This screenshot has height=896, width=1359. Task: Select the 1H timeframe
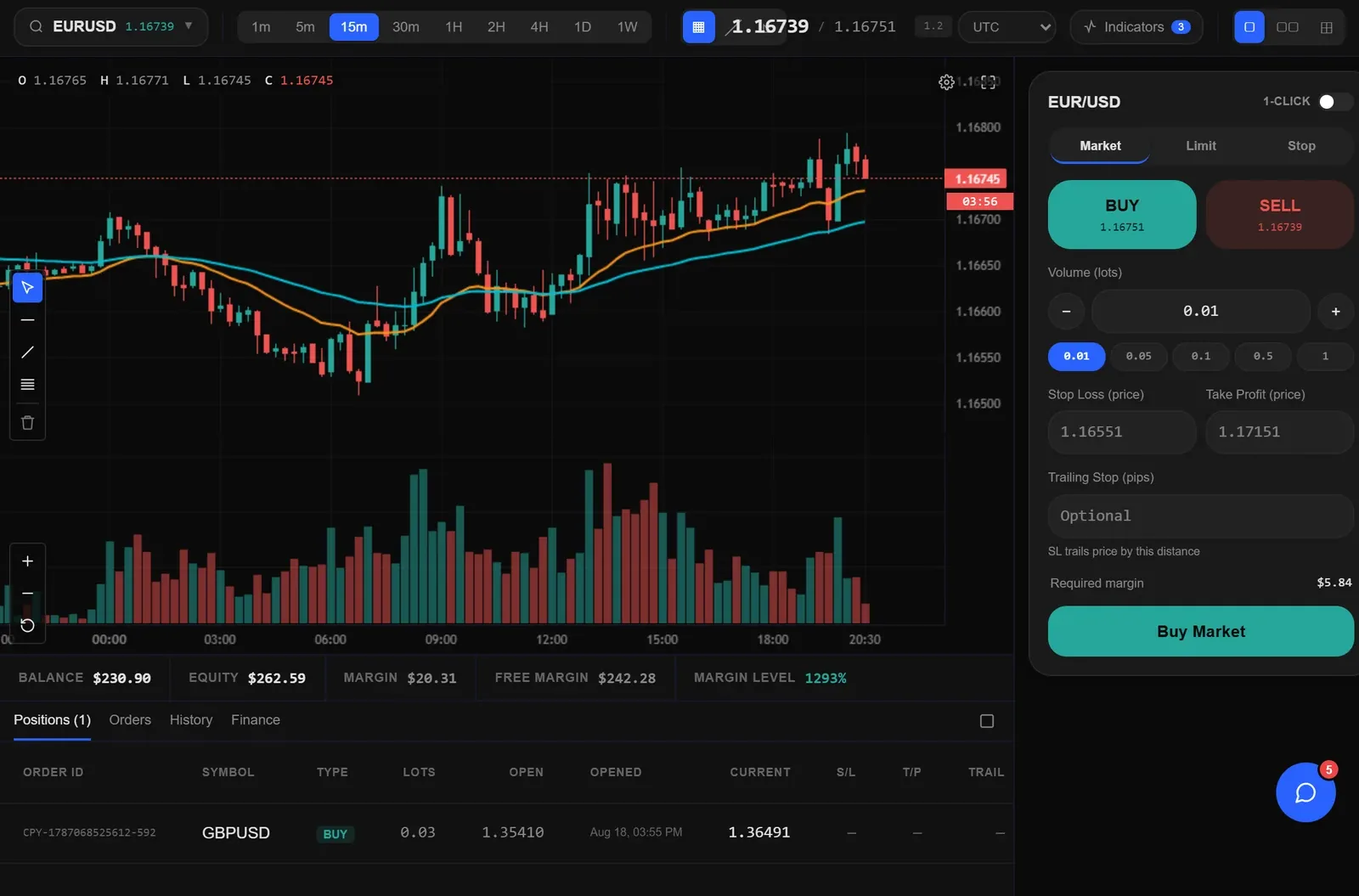[x=454, y=27]
